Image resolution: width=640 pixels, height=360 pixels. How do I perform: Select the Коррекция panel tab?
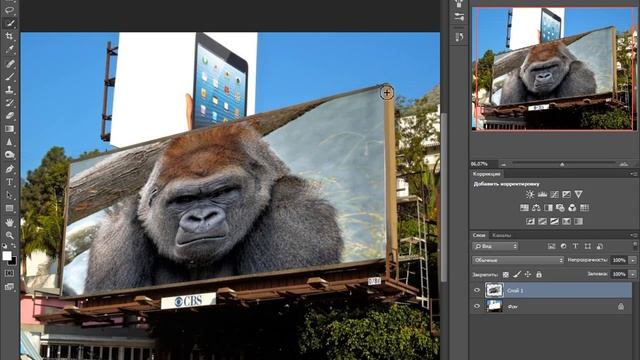click(x=487, y=174)
